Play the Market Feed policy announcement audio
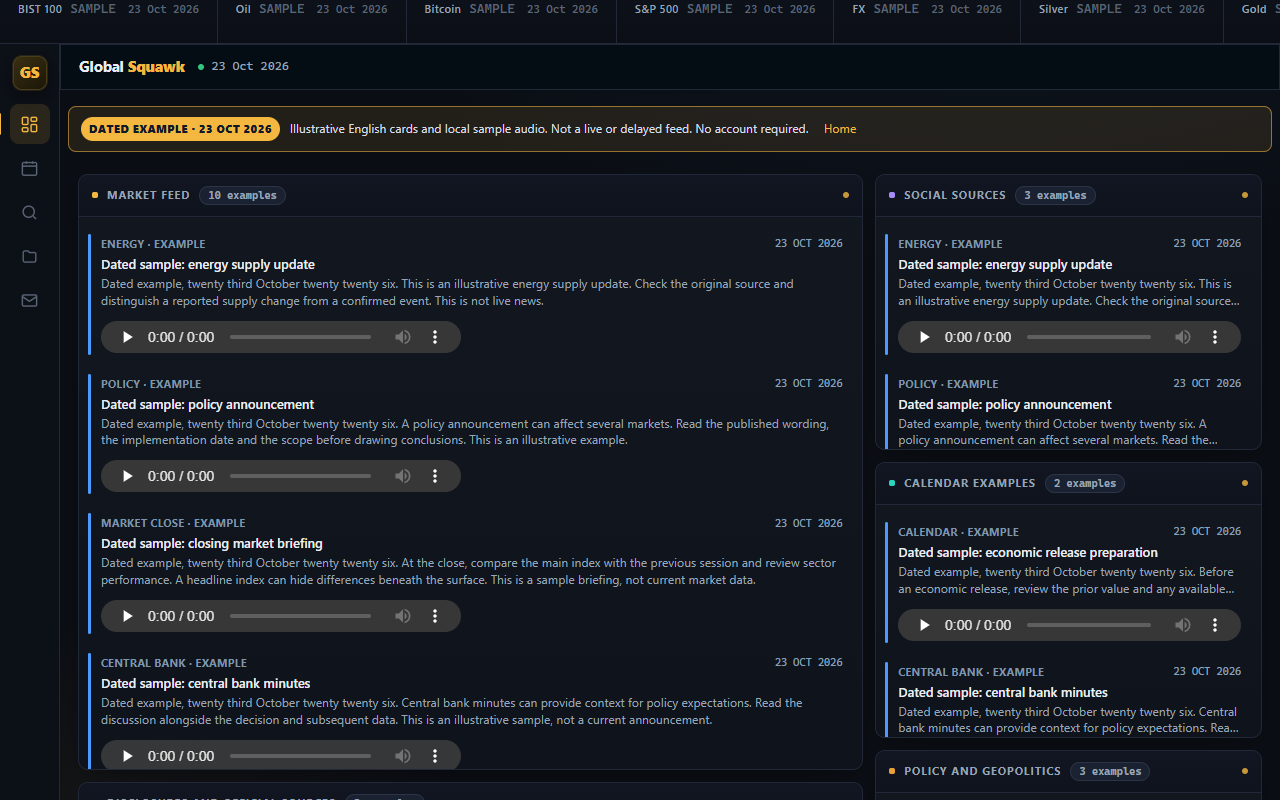Image resolution: width=1280 pixels, height=800 pixels. (x=127, y=476)
